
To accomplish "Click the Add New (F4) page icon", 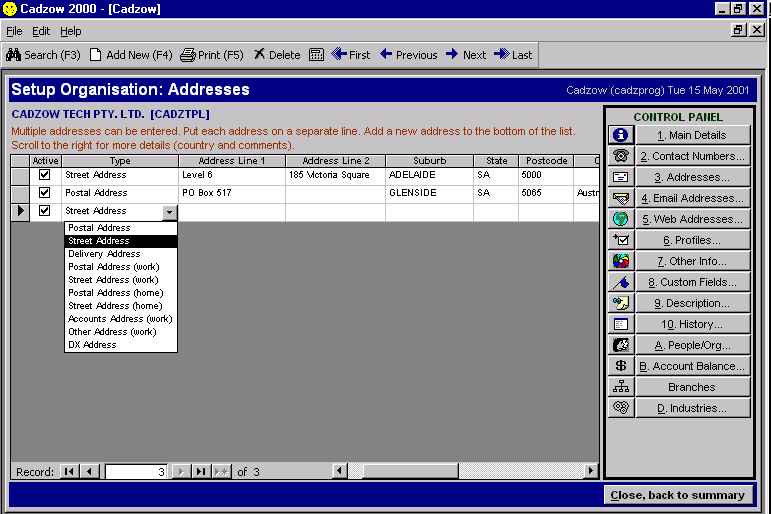I will pos(95,55).
